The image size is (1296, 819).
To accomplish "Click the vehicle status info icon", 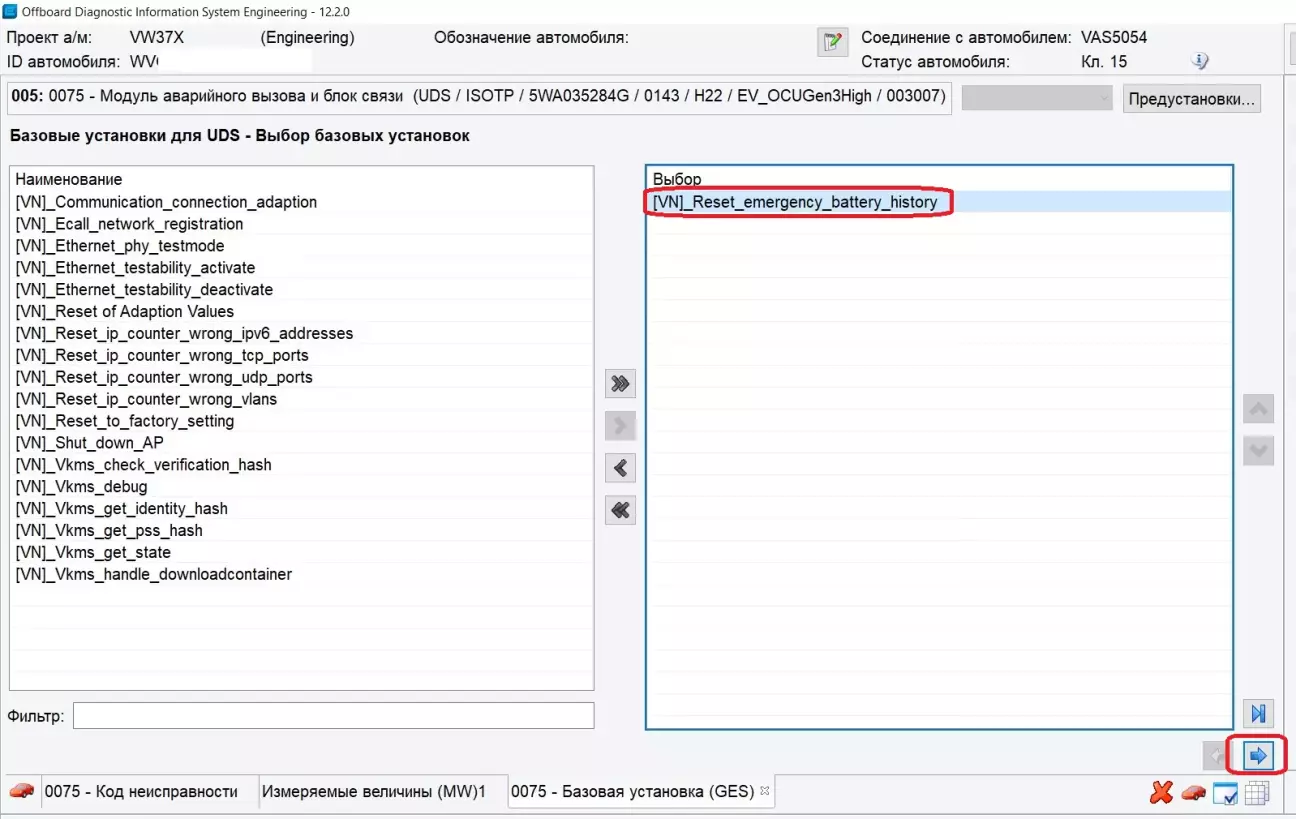I will pos(1200,62).
